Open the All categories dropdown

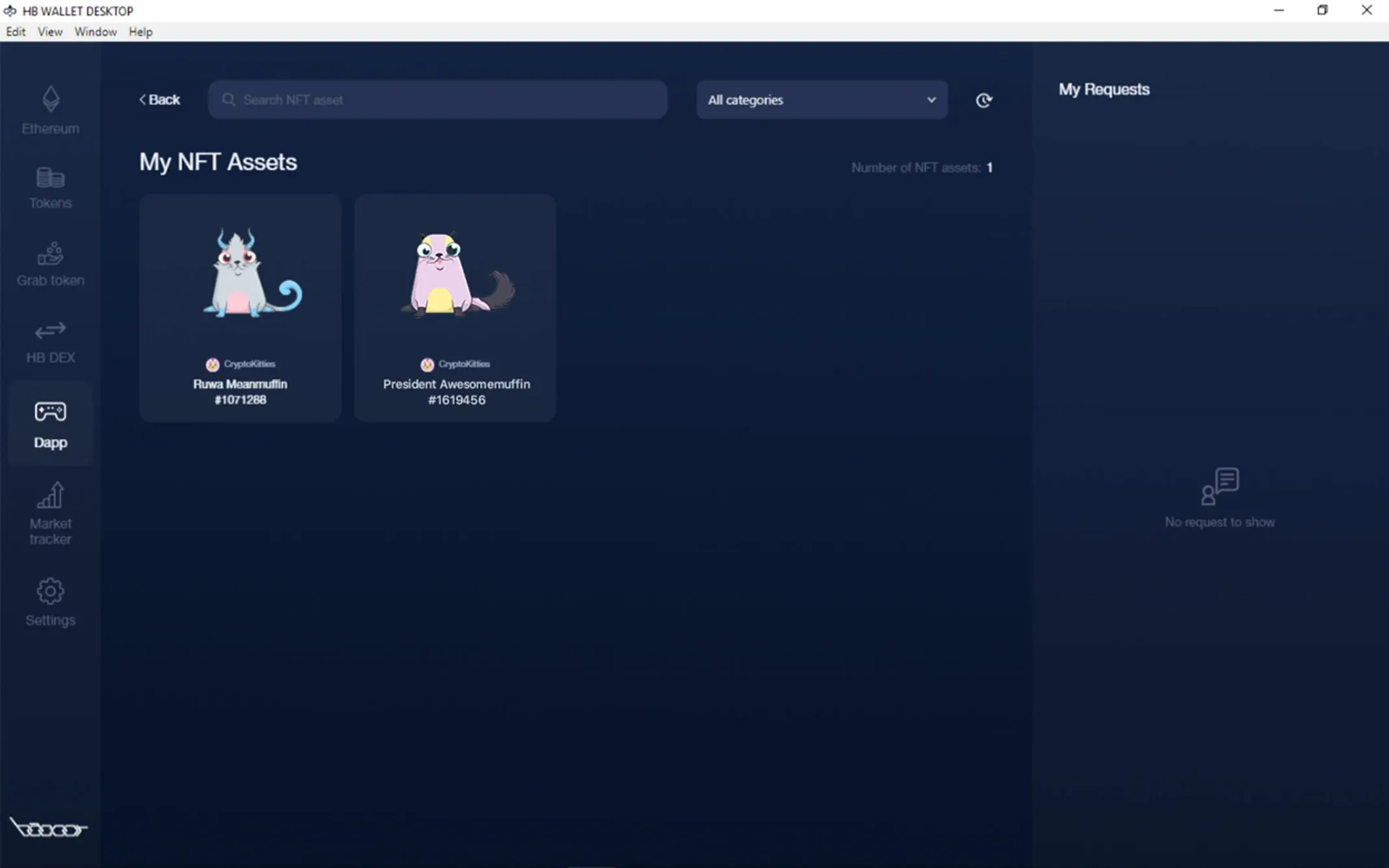coord(821,100)
